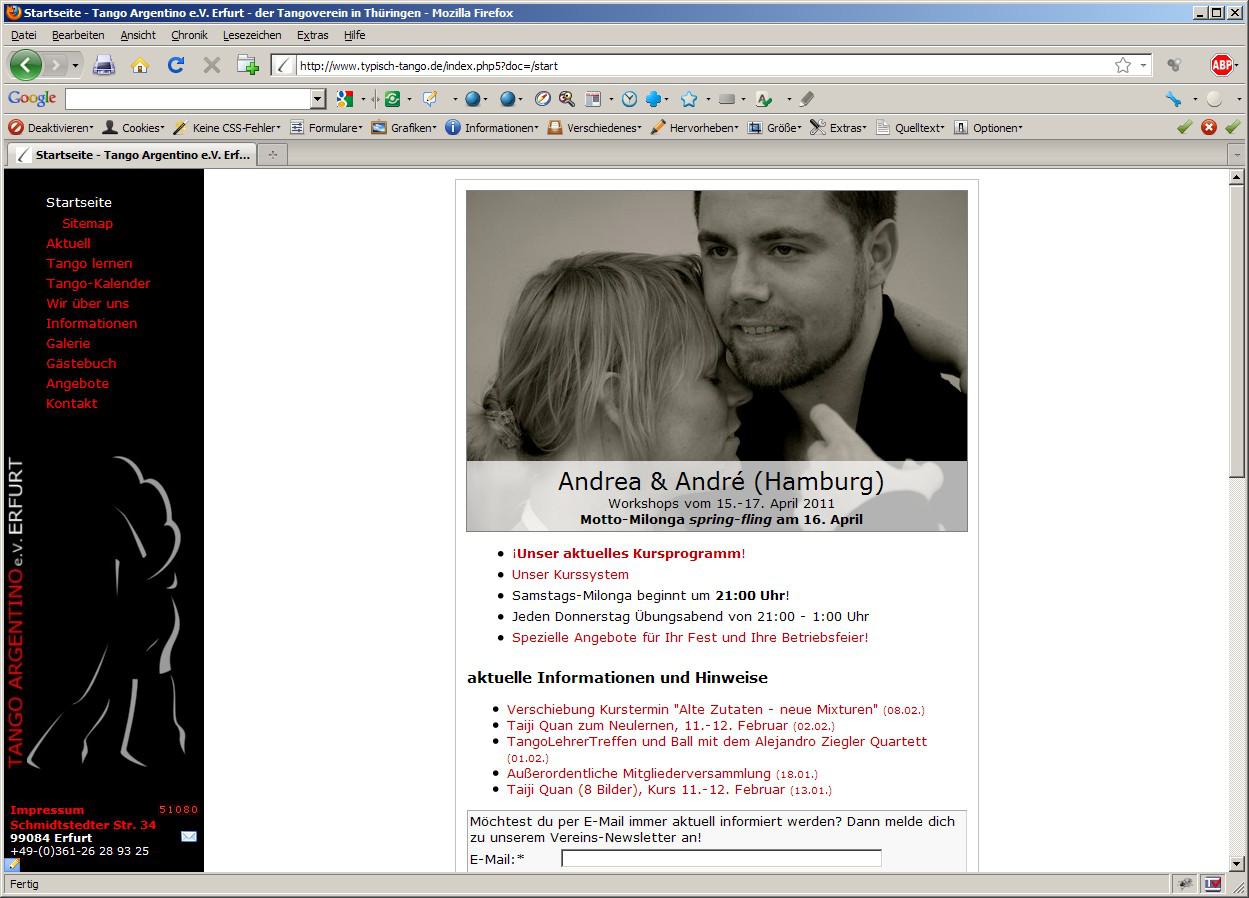Open a new tab with folder-plus icon
Screen dimensions: 1249x898
(247, 65)
